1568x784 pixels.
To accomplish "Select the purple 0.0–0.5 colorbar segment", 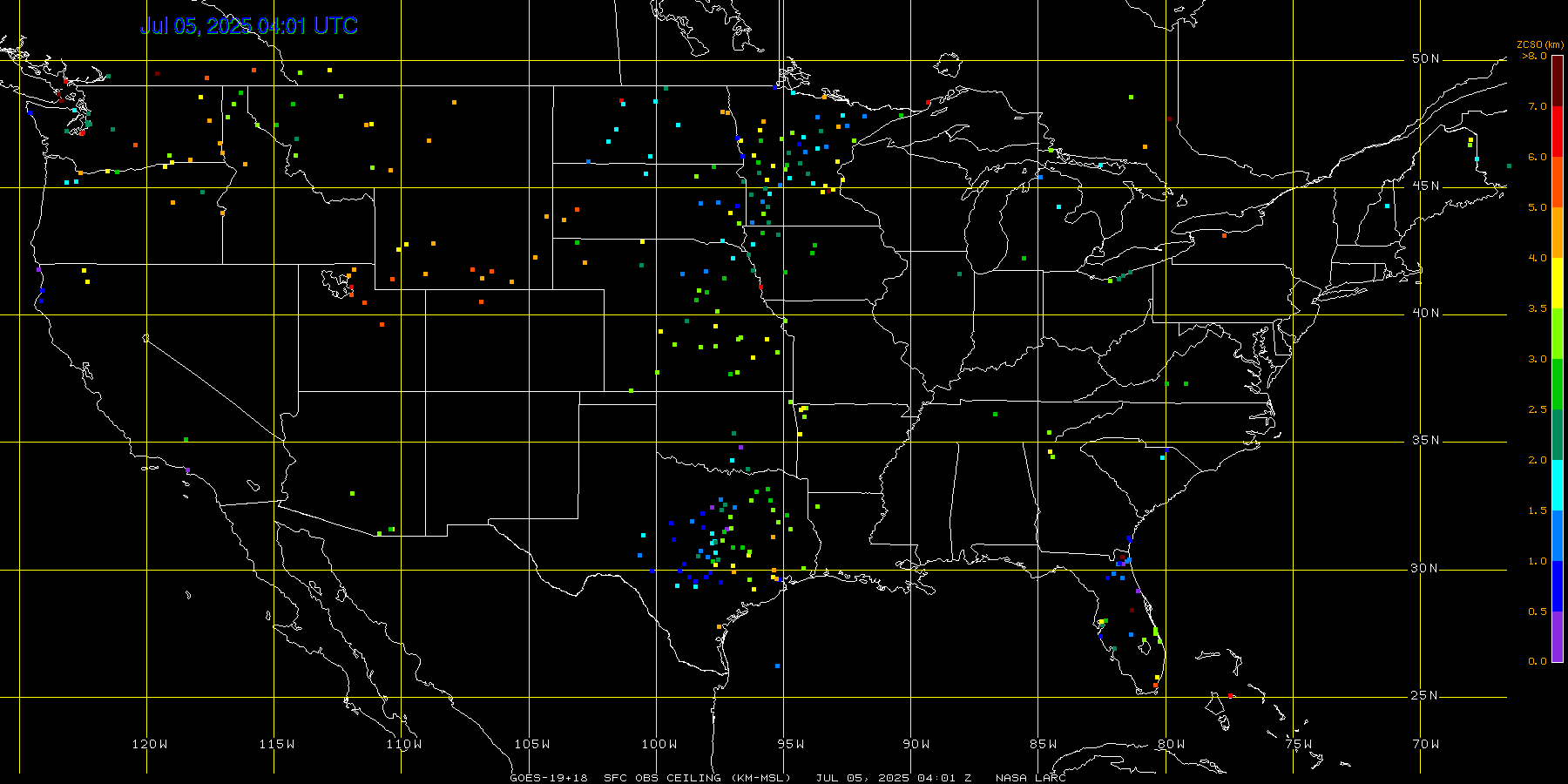I will tap(1558, 637).
